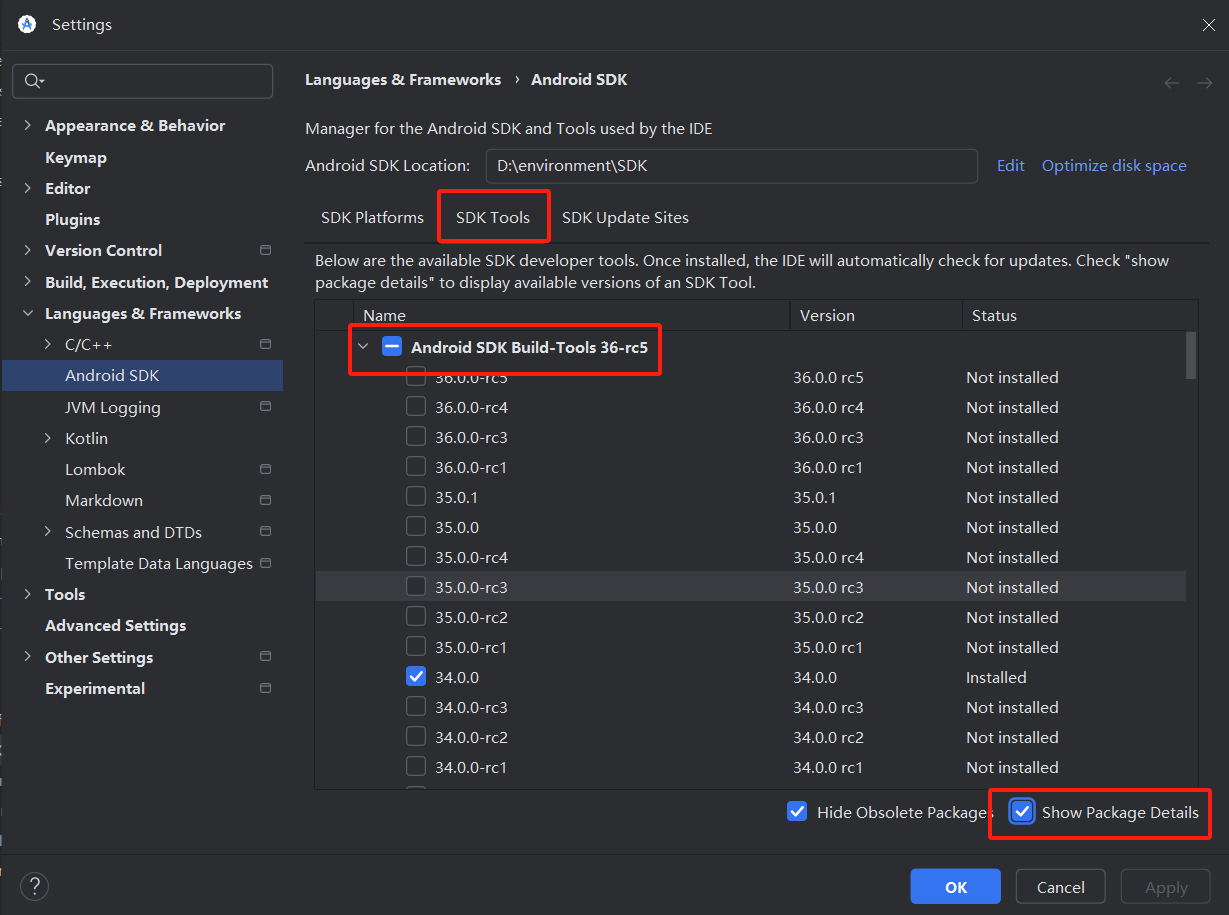Click vertical scrollbar of SDK tools table
Screen dimensions: 1229x915
(1191, 355)
